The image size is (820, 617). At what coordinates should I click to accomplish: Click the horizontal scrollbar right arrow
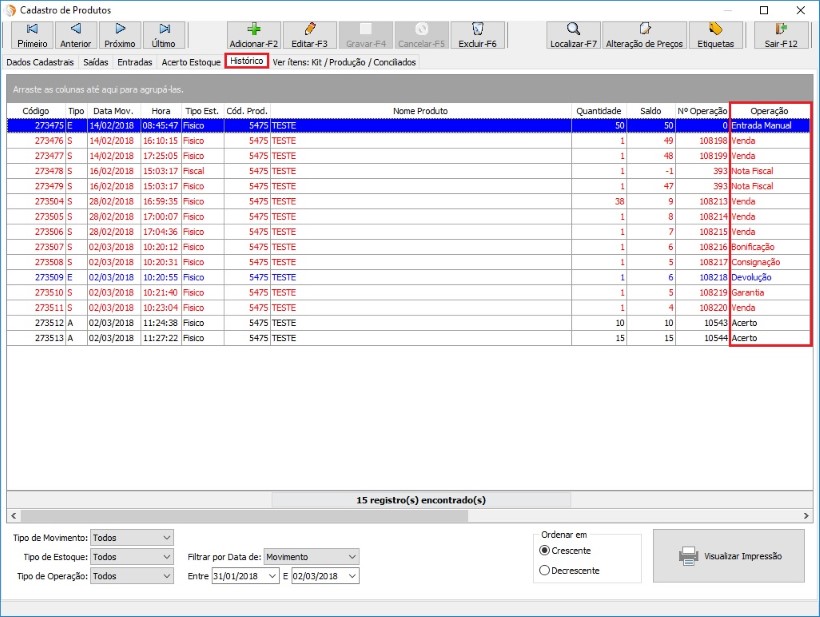(x=806, y=515)
